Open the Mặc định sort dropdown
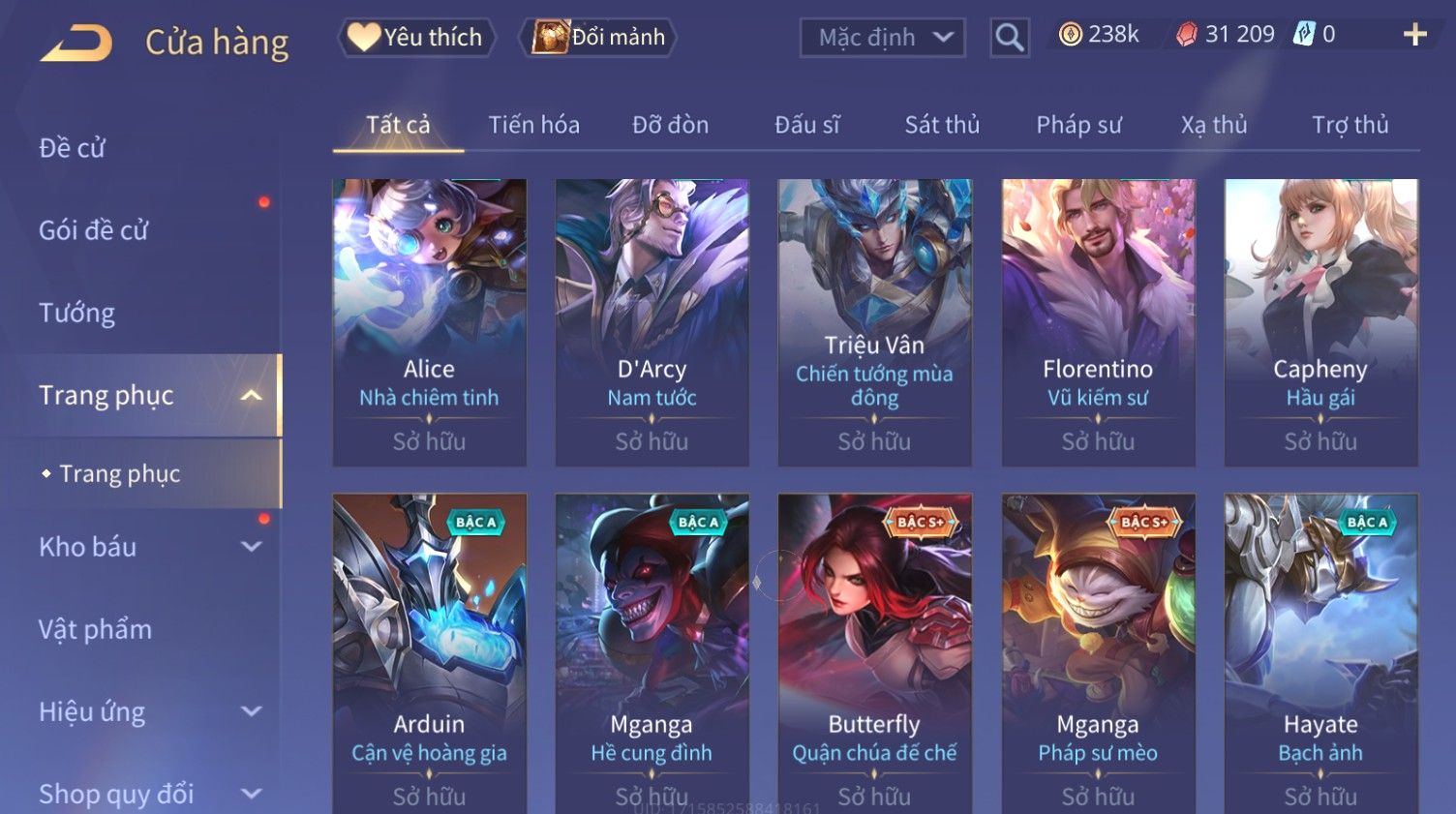Image resolution: width=1456 pixels, height=814 pixels. tap(882, 38)
